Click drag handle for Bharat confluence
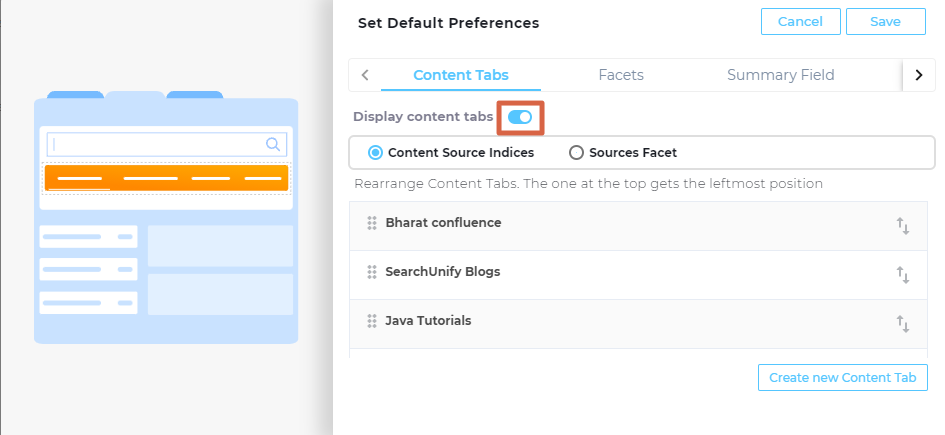This screenshot has height=435, width=945. pyautogui.click(x=372, y=224)
